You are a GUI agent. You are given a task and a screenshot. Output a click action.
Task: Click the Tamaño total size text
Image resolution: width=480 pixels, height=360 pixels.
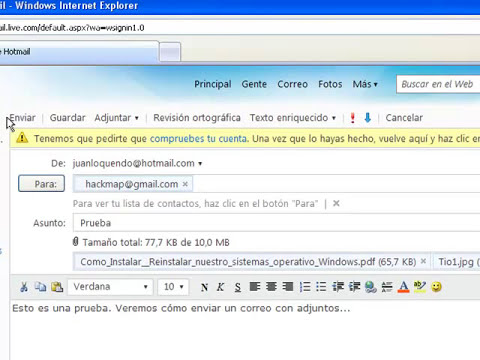(156, 242)
